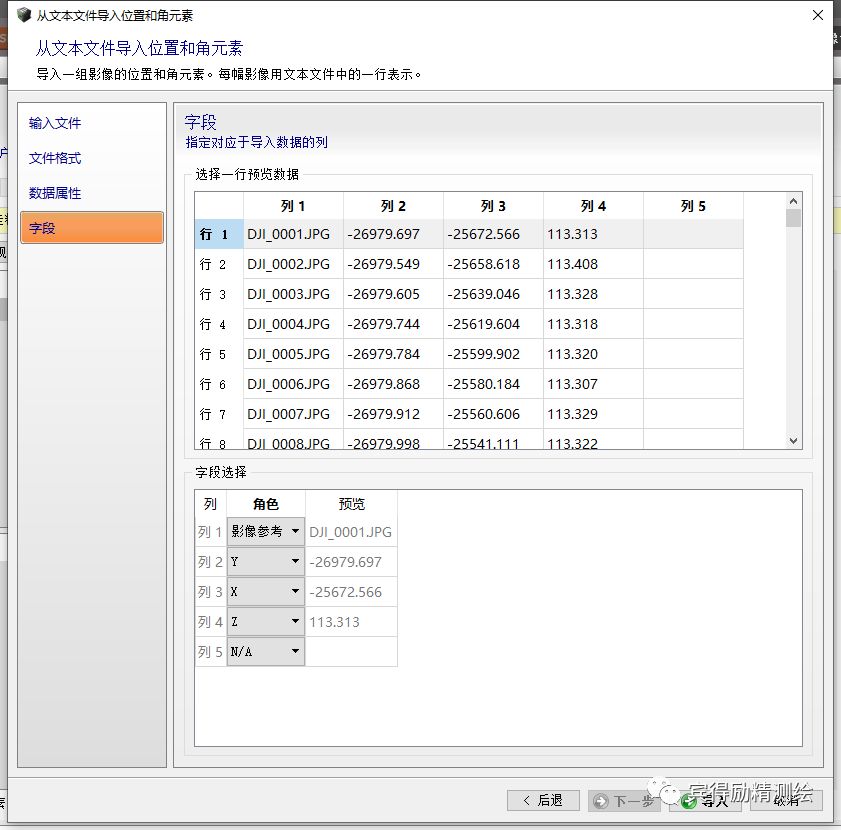Viewport: 841px width, 830px height.
Task: Select row header 行 1
Action: [219, 234]
